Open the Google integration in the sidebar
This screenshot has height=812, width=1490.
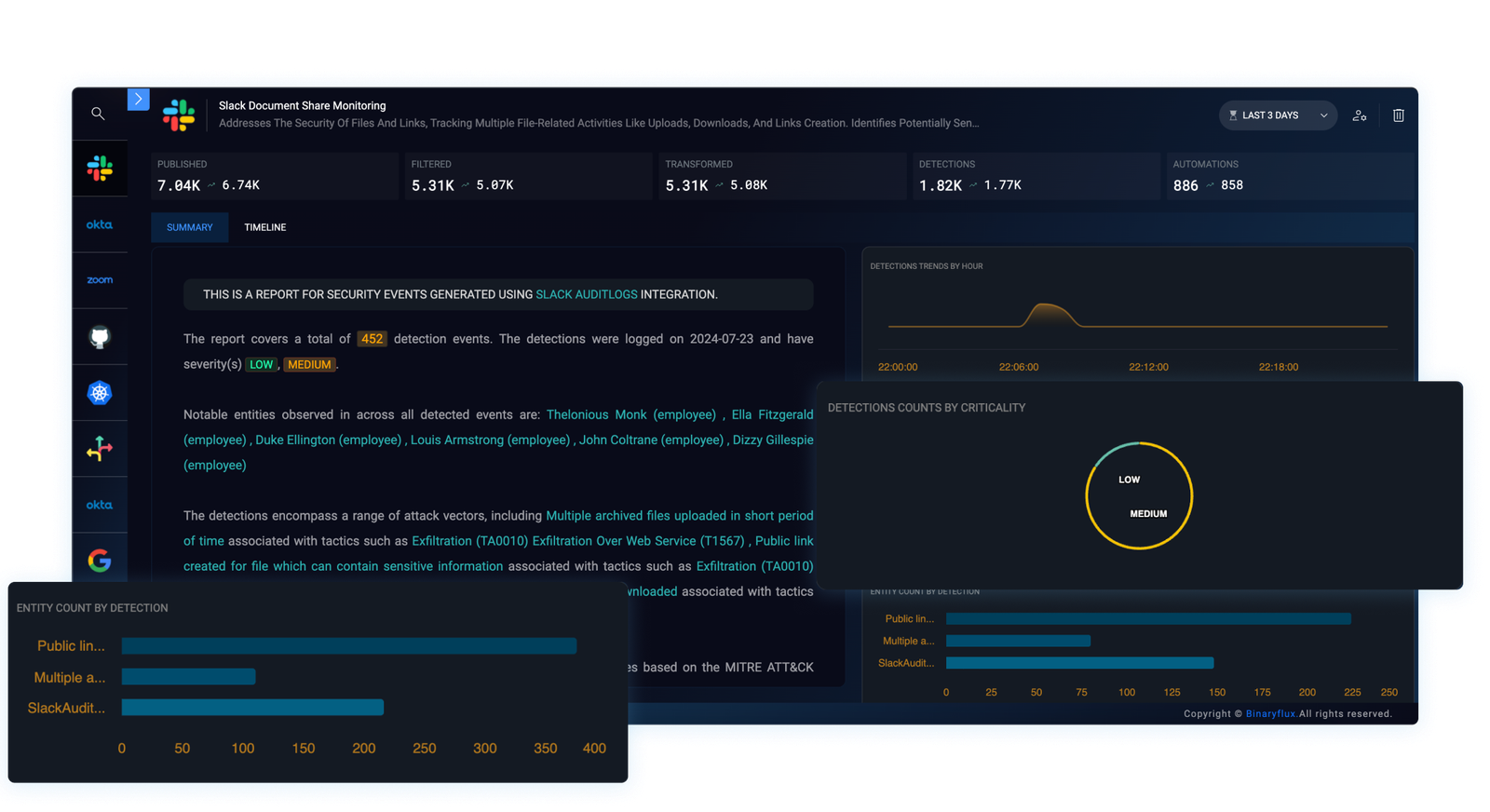100,560
